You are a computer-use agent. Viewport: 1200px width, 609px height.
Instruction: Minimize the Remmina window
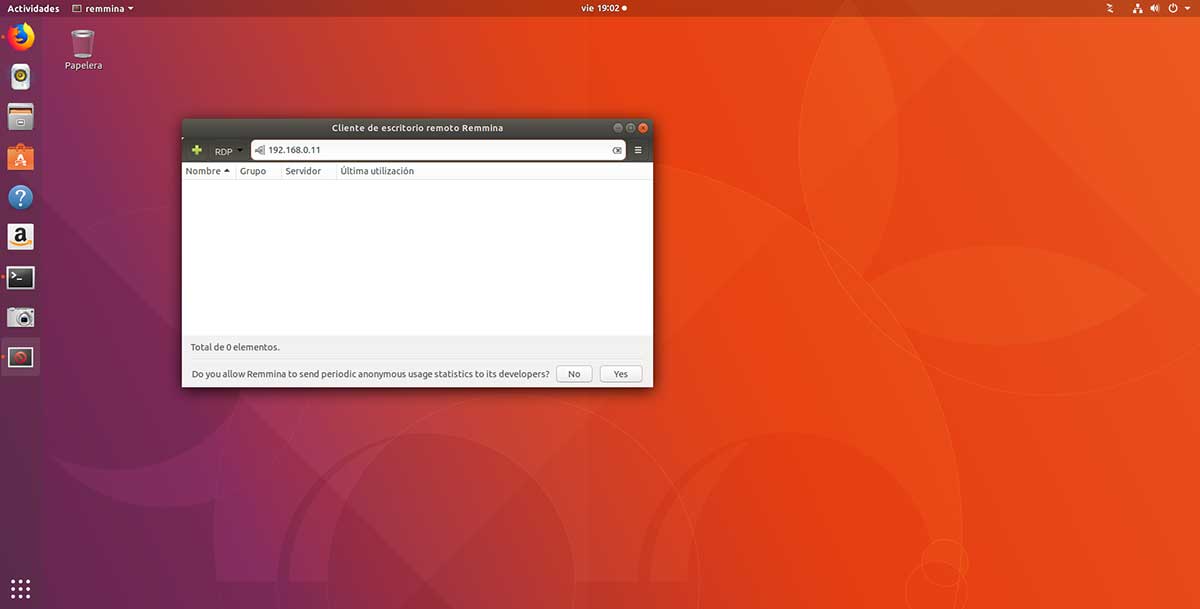(x=618, y=128)
